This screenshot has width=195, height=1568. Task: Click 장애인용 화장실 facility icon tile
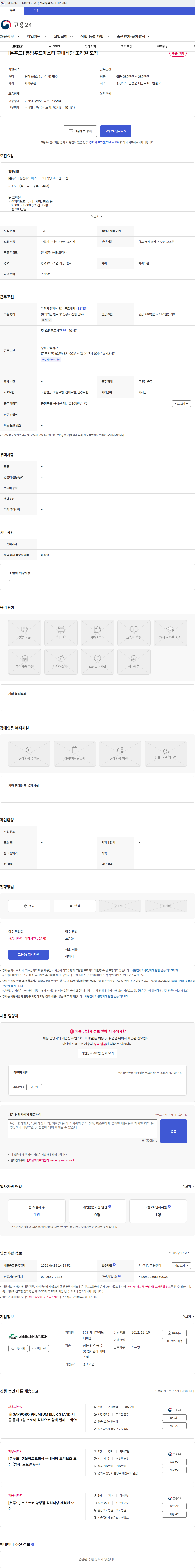pos(120,754)
